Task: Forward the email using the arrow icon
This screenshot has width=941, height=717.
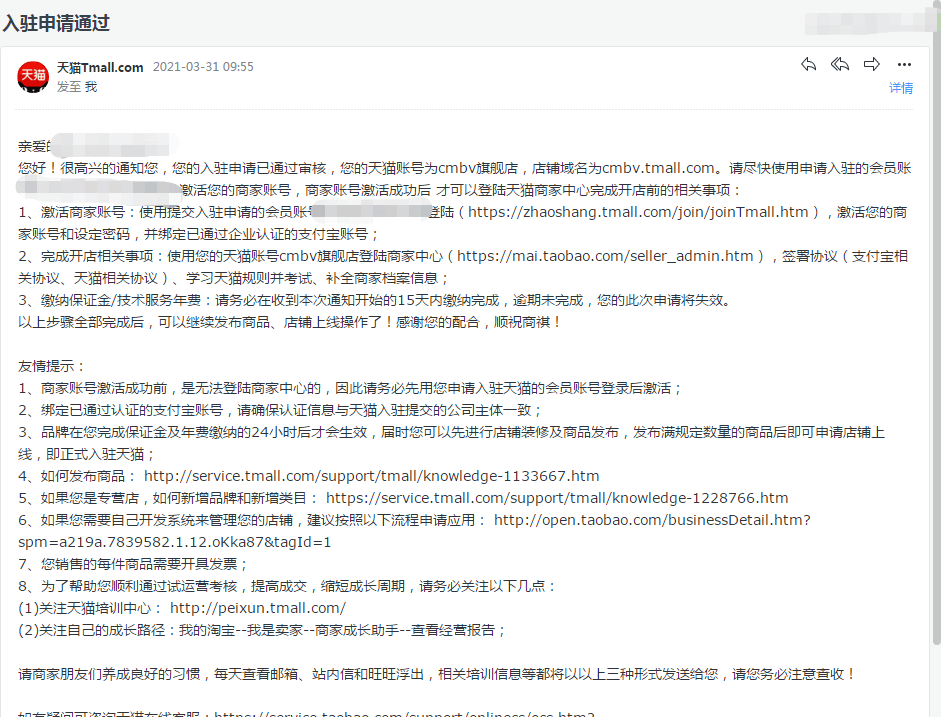Action: (x=872, y=64)
